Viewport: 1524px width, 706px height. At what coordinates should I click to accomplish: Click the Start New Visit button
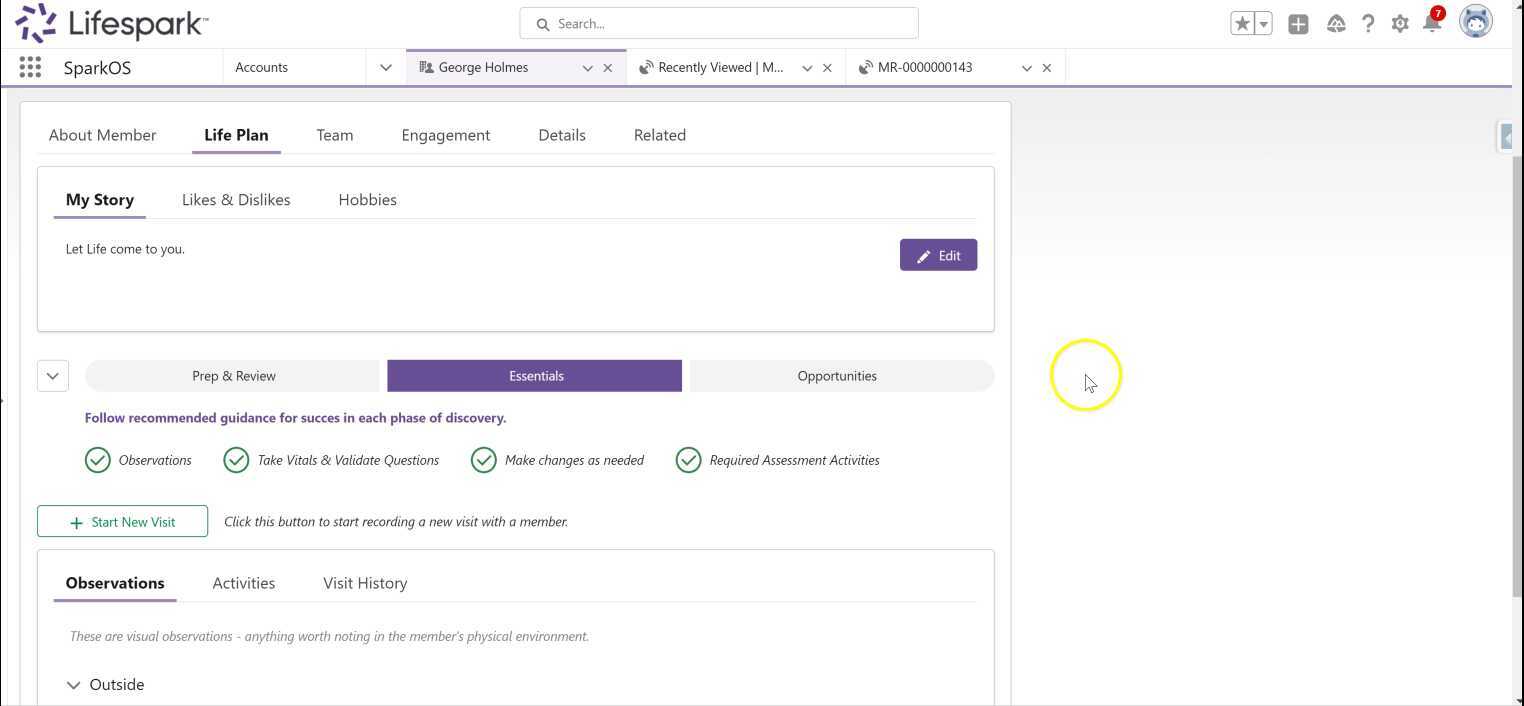(123, 522)
